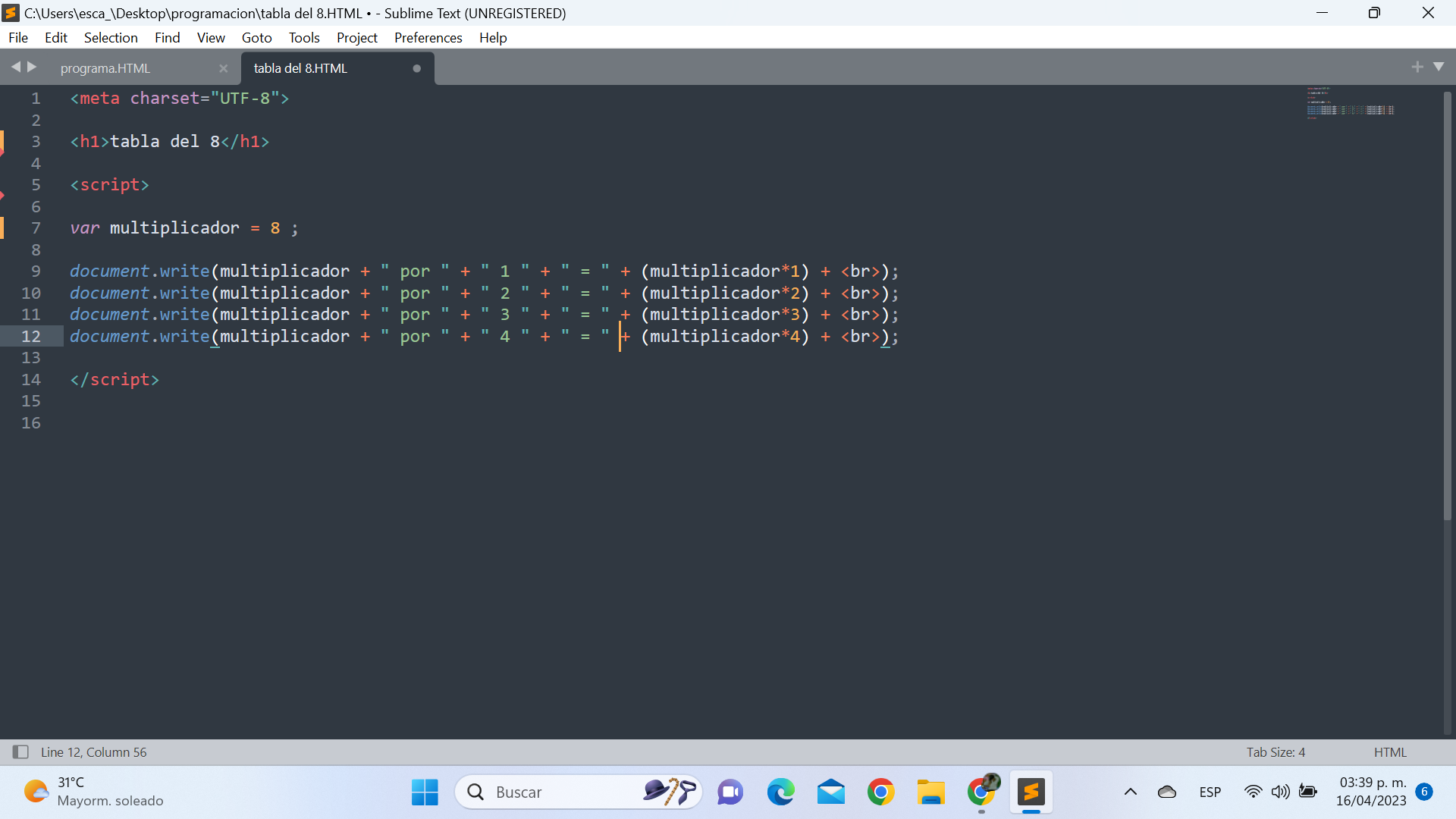Click the minimap code preview
The image size is (1456, 819).
pyautogui.click(x=1350, y=102)
